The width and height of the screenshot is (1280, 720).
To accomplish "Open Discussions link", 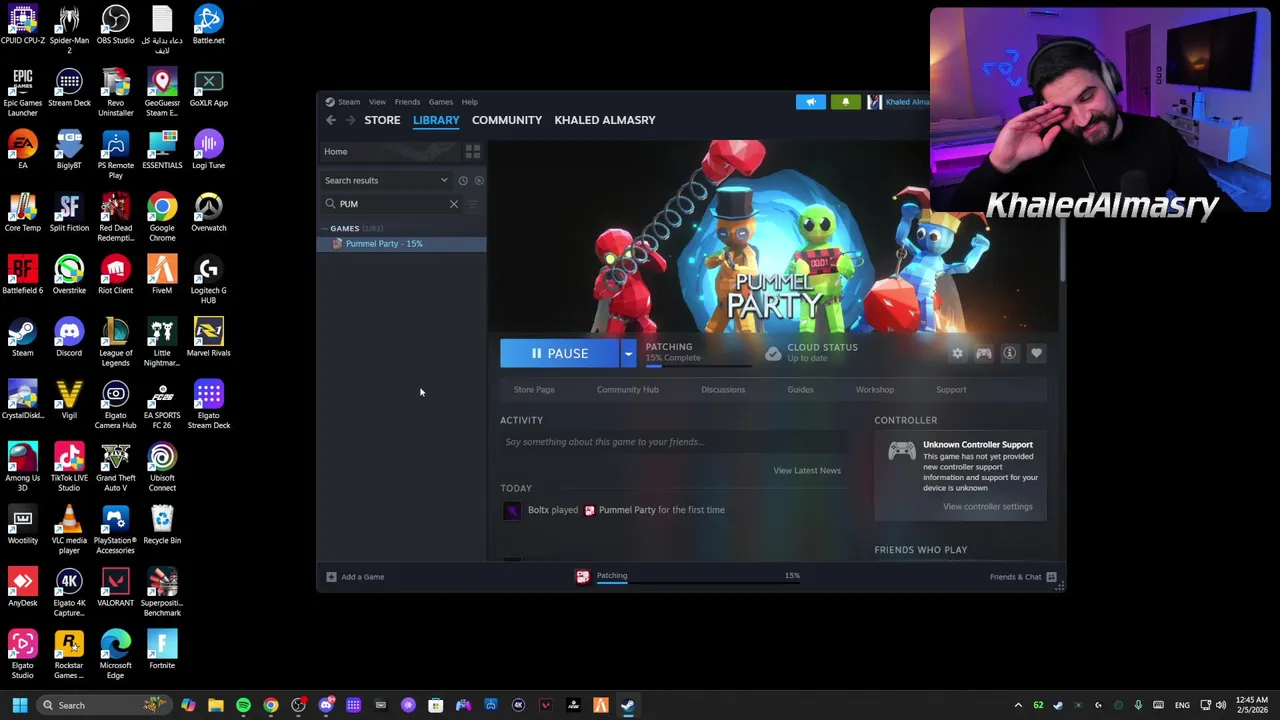I will pos(723,390).
